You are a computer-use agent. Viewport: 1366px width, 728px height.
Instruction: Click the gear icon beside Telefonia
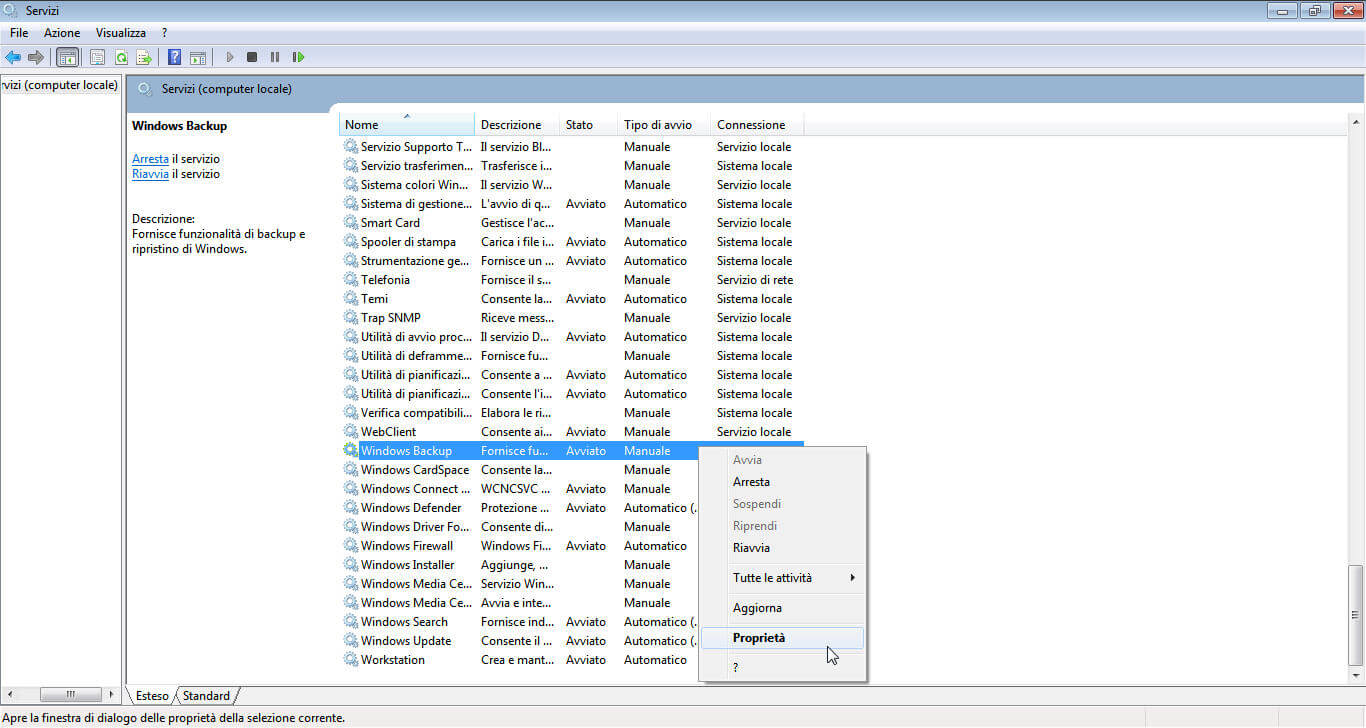coord(351,280)
